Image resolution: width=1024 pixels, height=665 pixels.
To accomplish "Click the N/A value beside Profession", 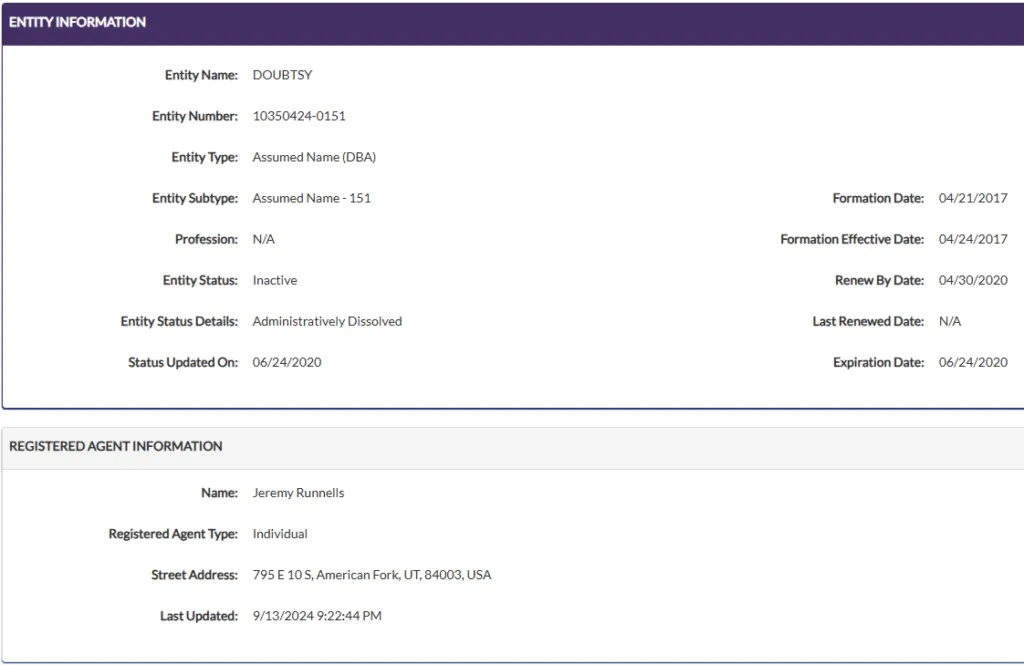I will click(263, 239).
